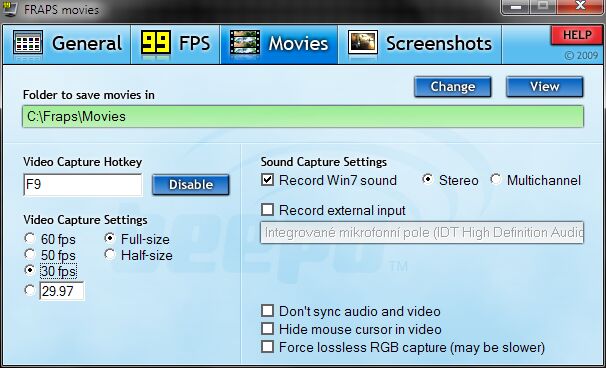The image size is (606, 368).
Task: Go to the Screenshots tab
Action: 420,44
